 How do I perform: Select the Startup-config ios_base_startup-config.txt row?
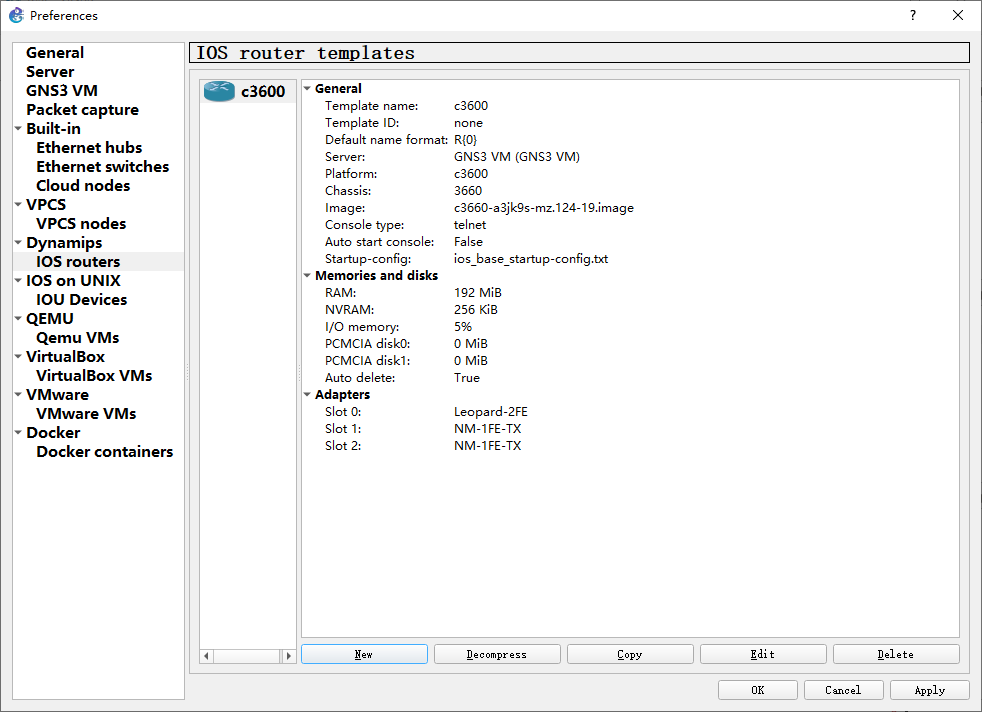coord(630,259)
